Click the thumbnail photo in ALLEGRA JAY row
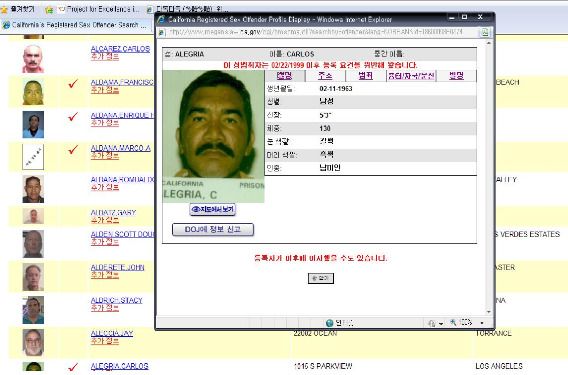 click(33, 342)
